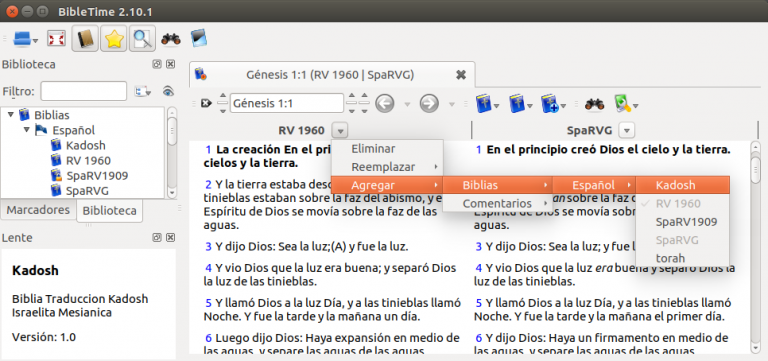Add Kadosh from the submenu
This screenshot has width=768, height=361.
682,185
